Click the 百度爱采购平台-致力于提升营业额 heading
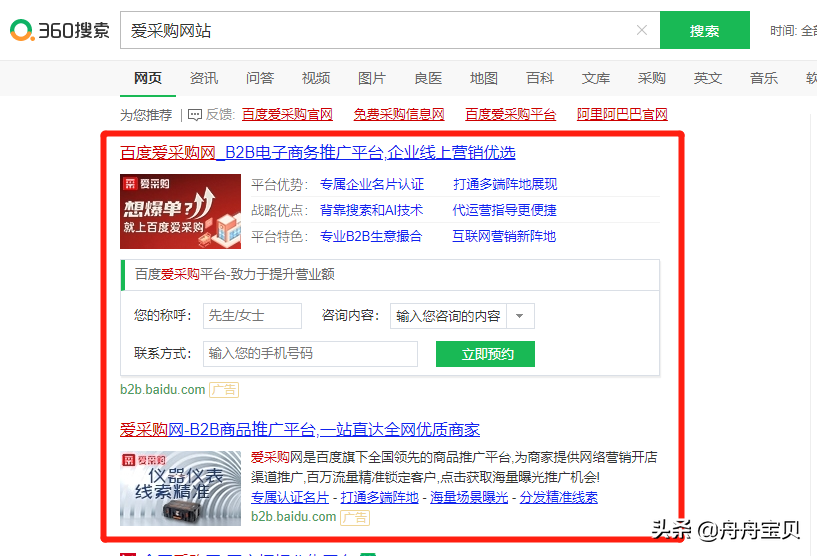 [x=235, y=274]
